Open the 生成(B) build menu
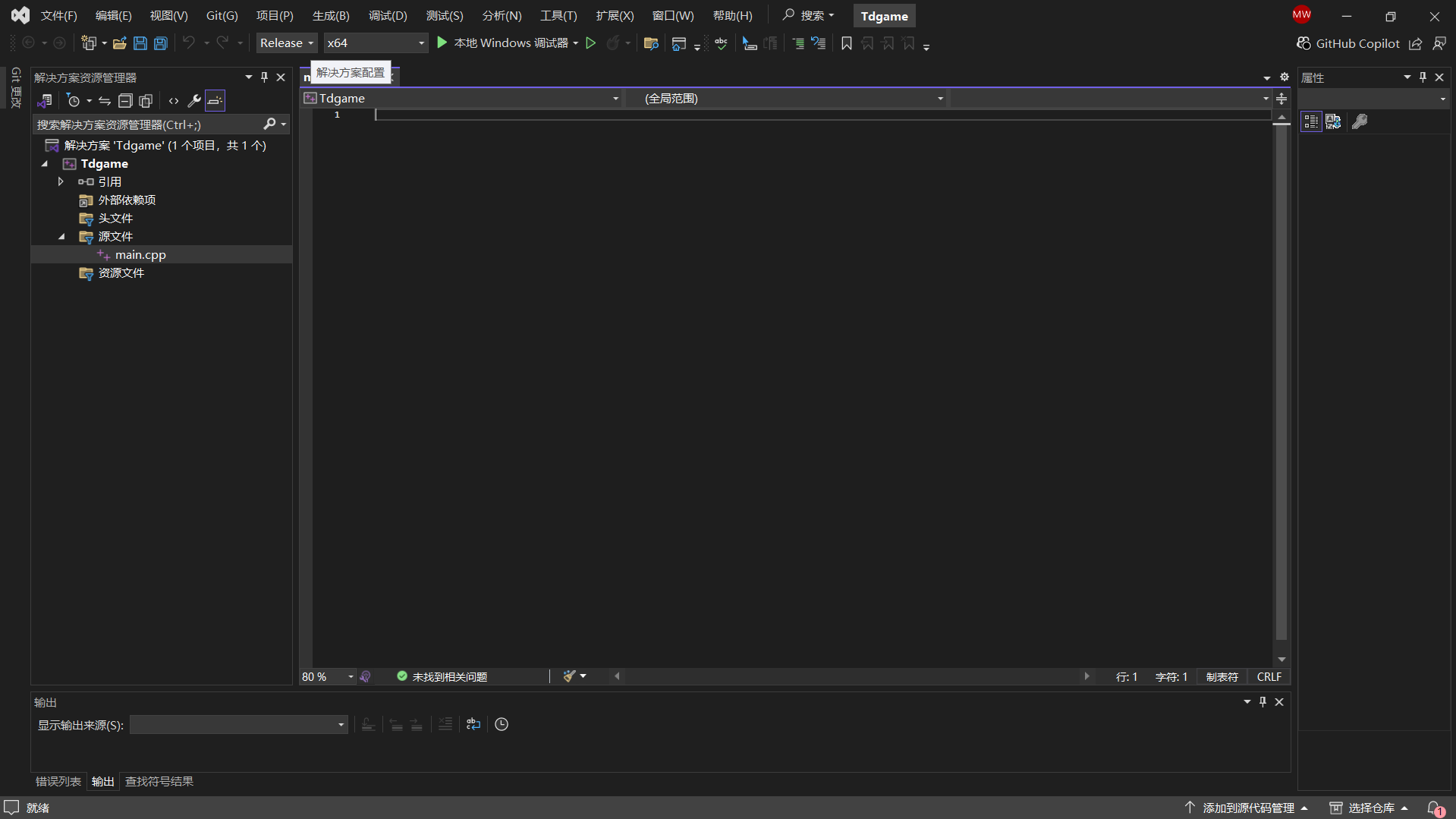Viewport: 1456px width, 819px height. pos(331,16)
